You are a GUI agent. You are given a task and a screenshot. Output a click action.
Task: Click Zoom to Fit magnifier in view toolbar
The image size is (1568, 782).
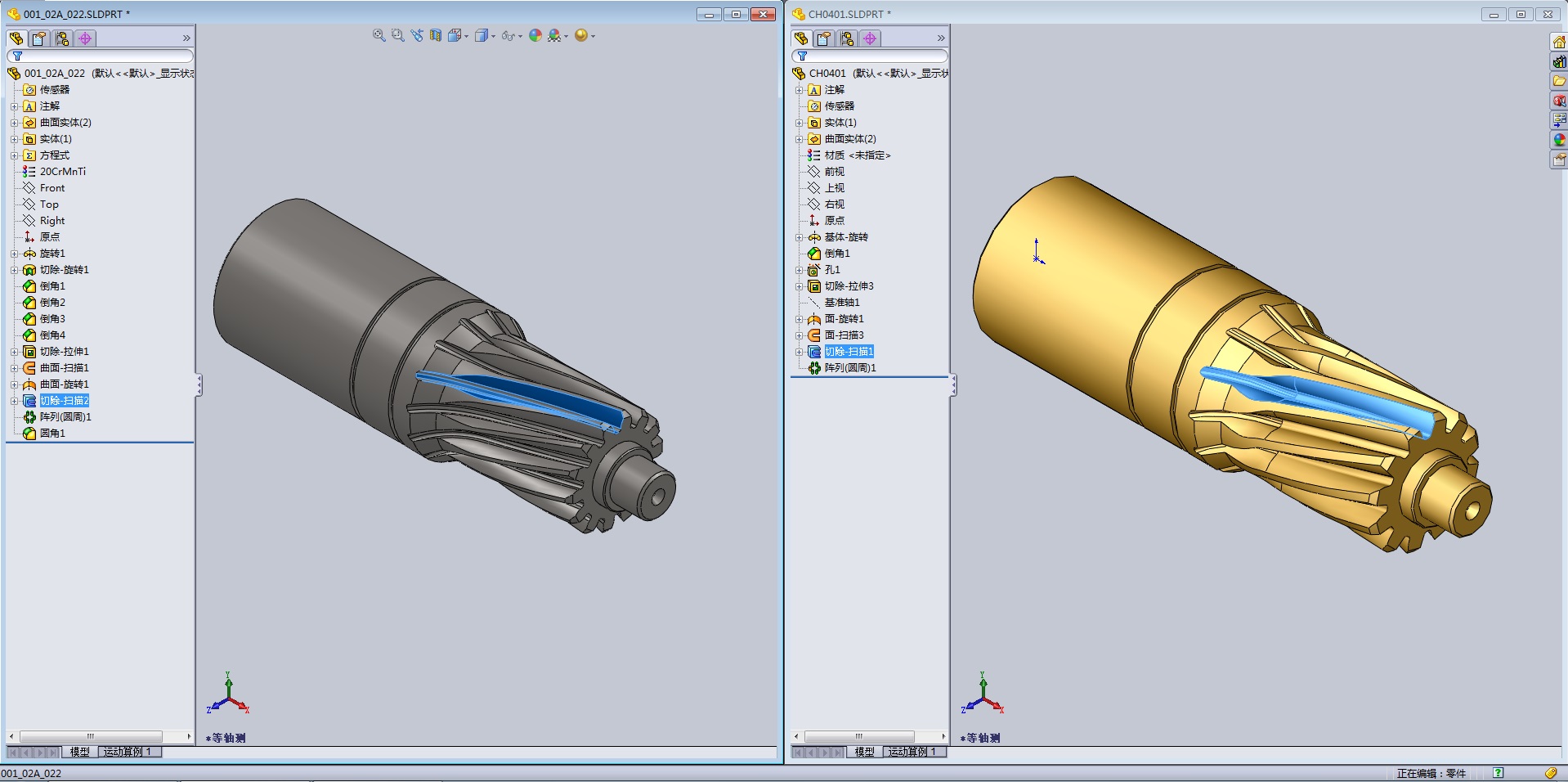pos(379,35)
